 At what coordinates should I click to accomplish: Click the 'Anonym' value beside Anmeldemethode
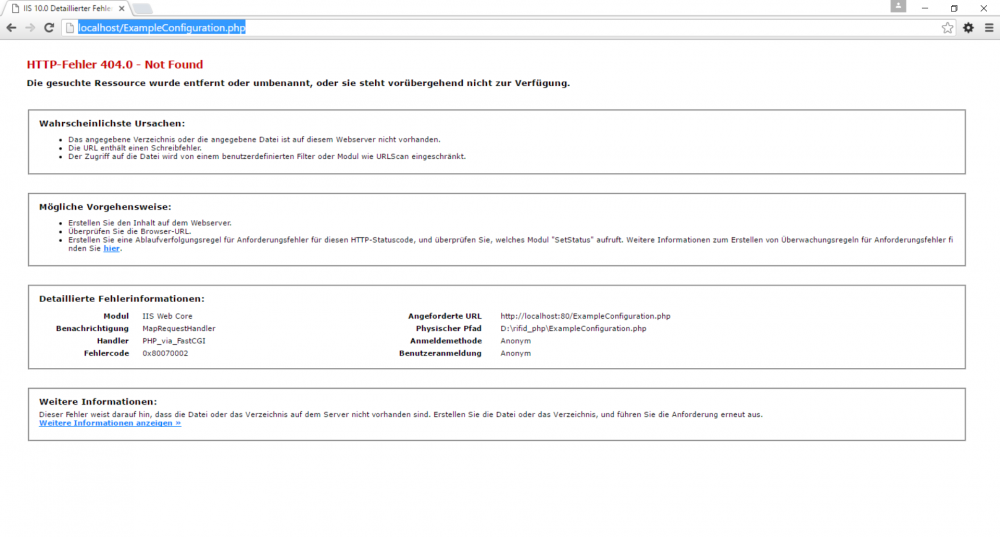pos(515,341)
